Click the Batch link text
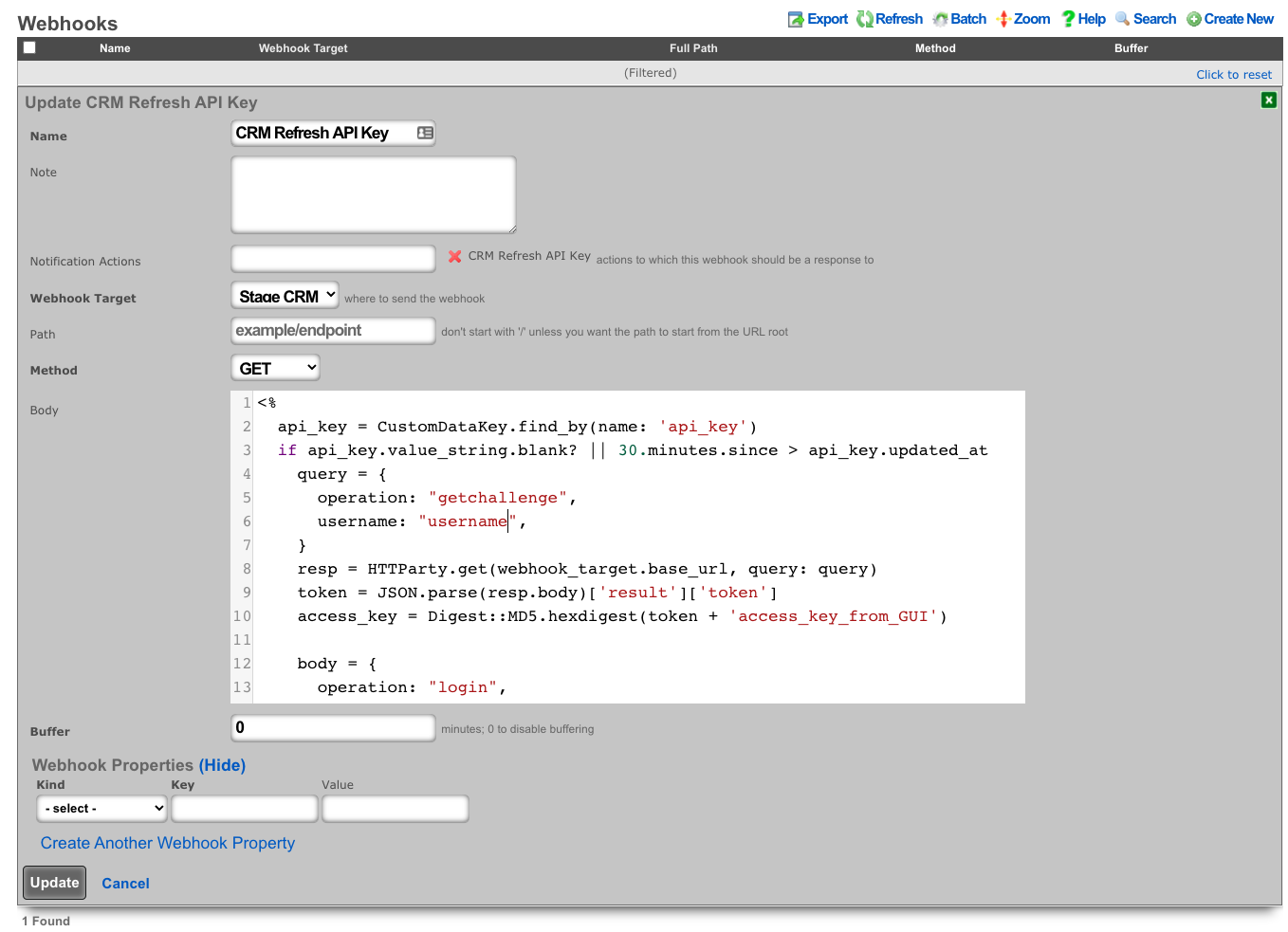Viewport: 1288px width, 932px height. pos(968,19)
